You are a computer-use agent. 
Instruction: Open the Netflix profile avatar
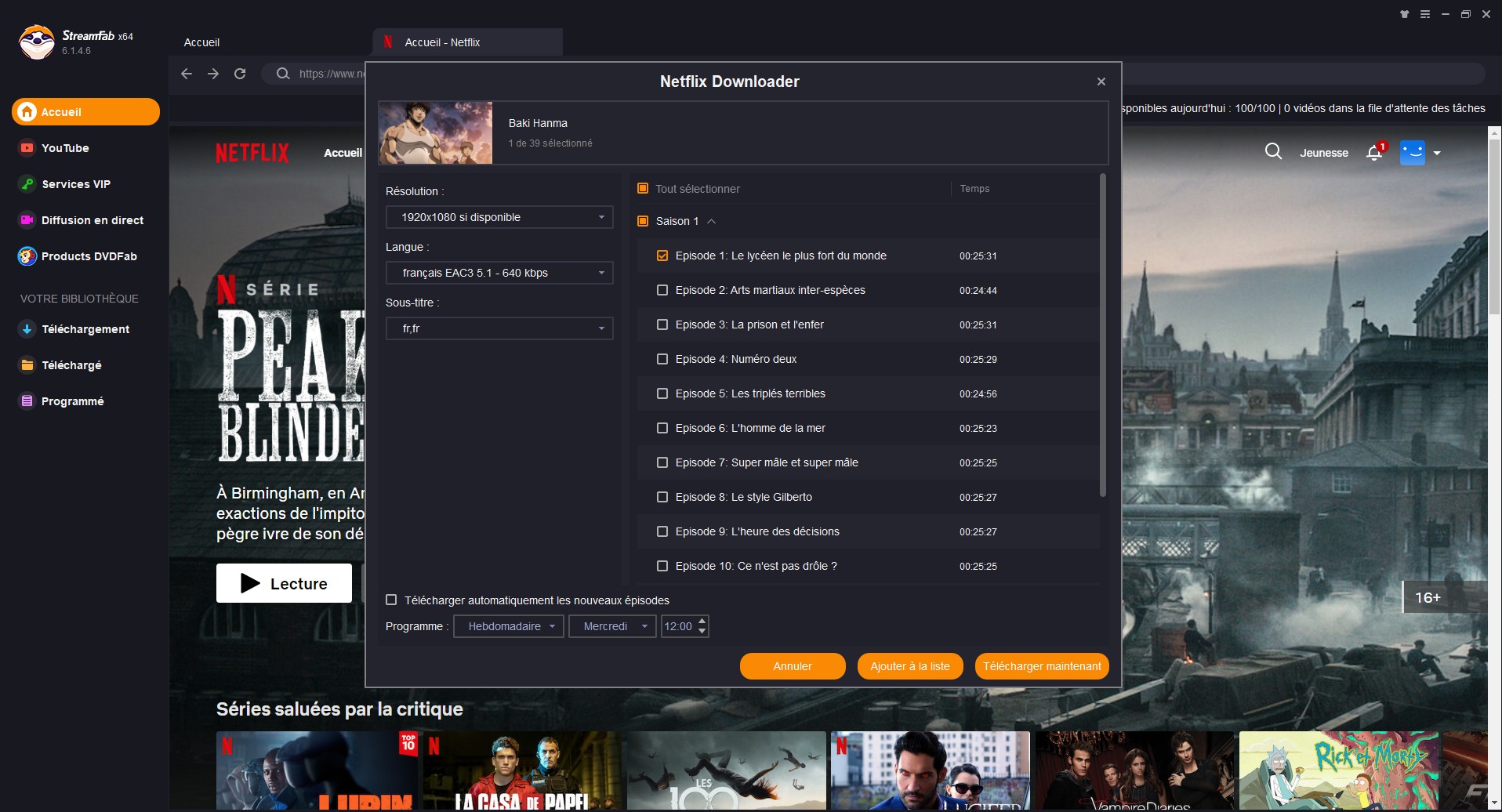coord(1413,153)
